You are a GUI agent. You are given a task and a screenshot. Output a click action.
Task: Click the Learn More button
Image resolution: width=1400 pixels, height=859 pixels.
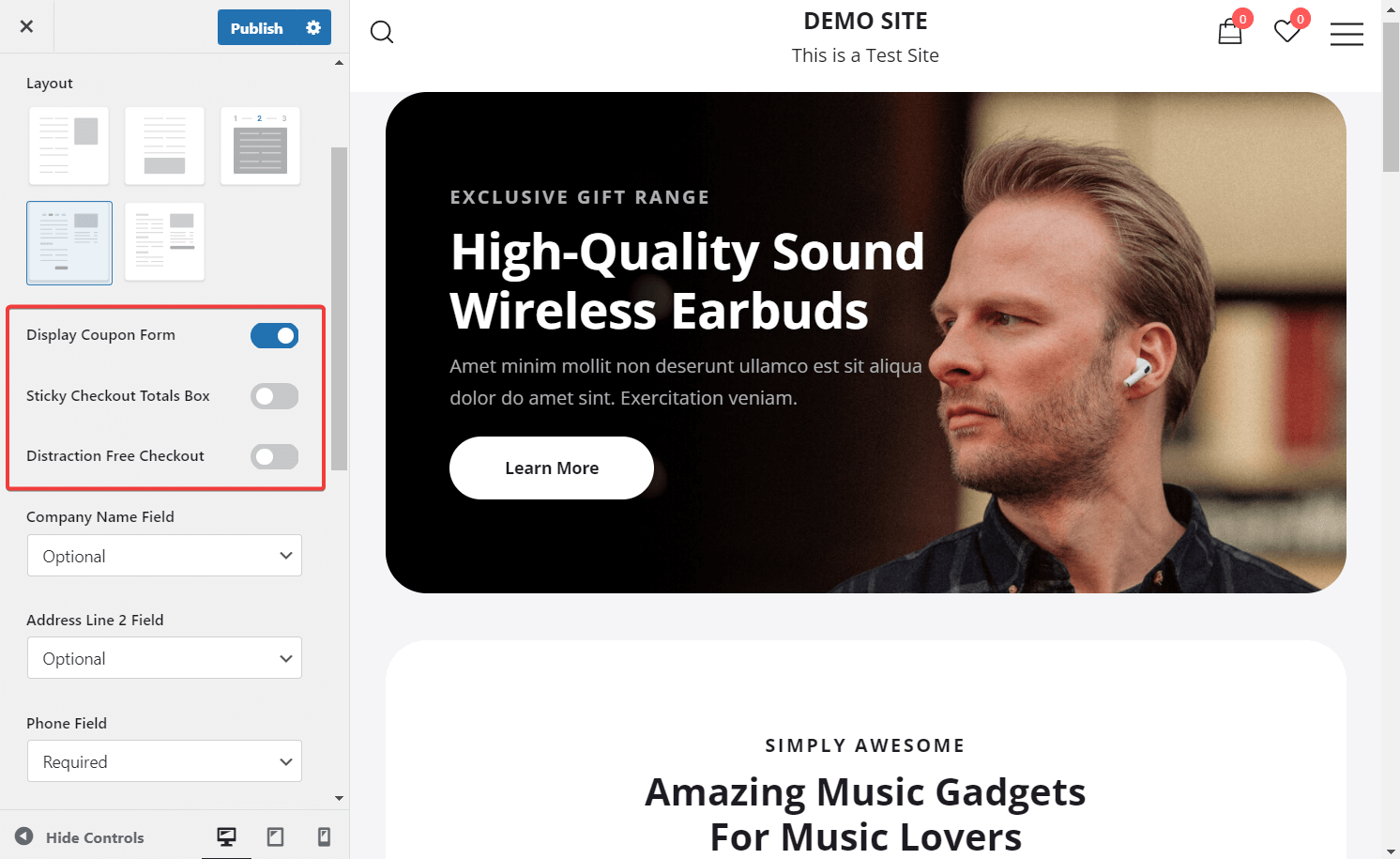tap(552, 468)
